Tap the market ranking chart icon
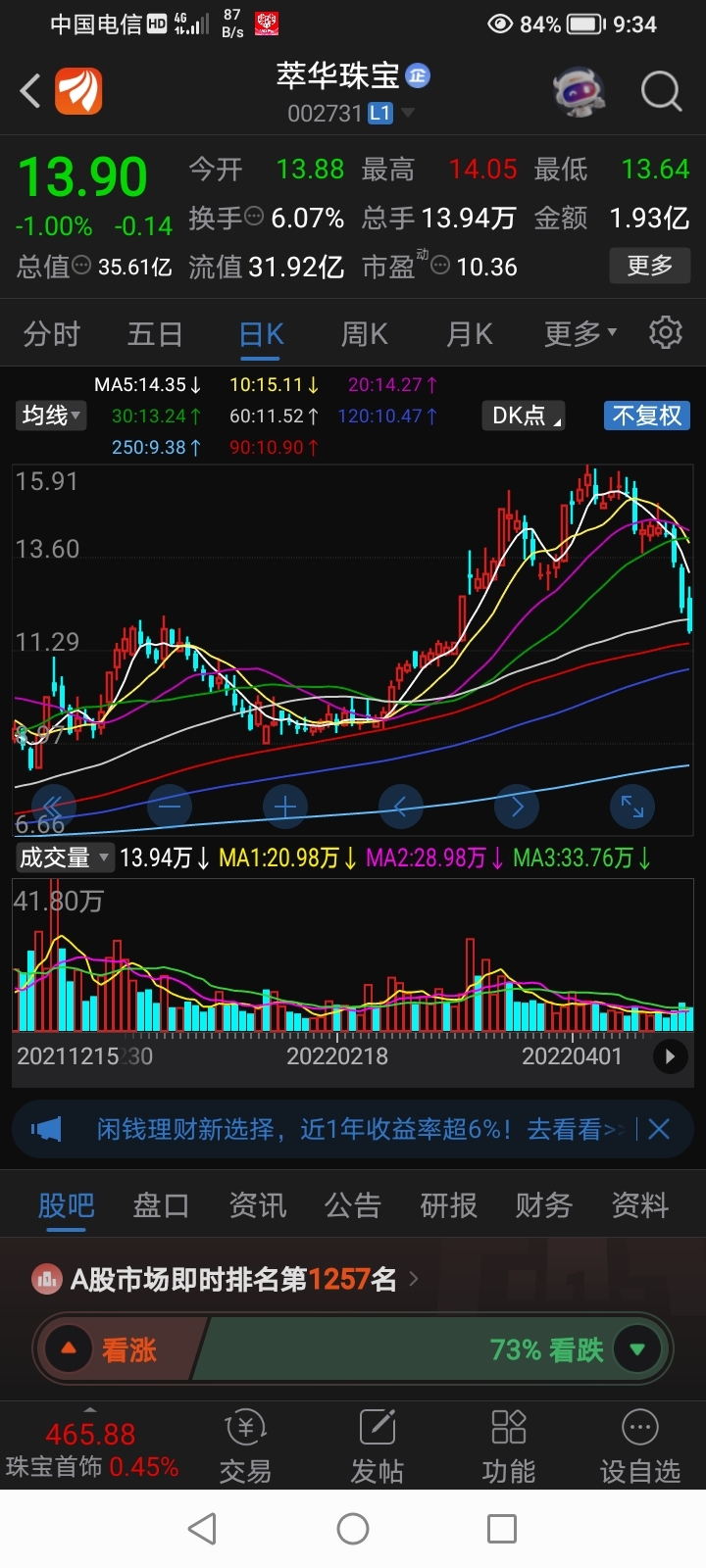Viewport: 706px width, 1568px height. click(x=46, y=1279)
